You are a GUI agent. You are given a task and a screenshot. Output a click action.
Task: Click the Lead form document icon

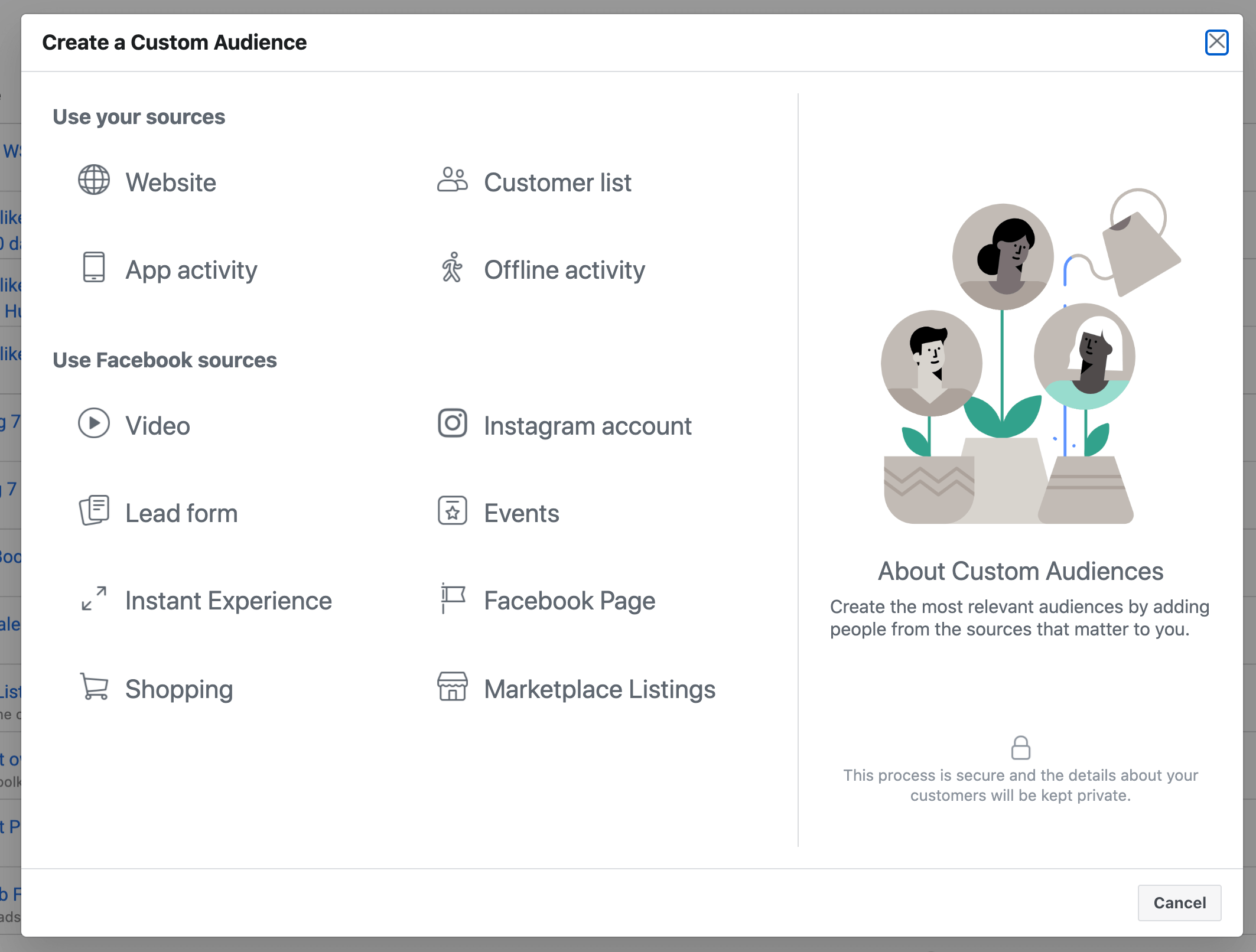pos(94,510)
